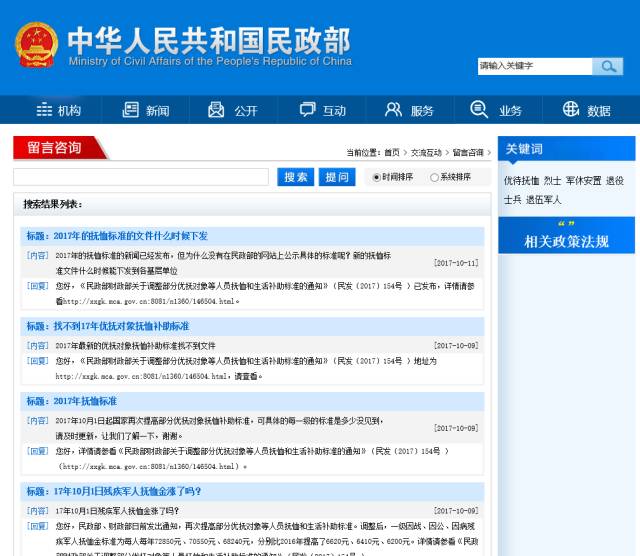Image resolution: width=640 pixels, height=556 pixels.
Task: Click the national emblem logo
Action: tap(36, 45)
